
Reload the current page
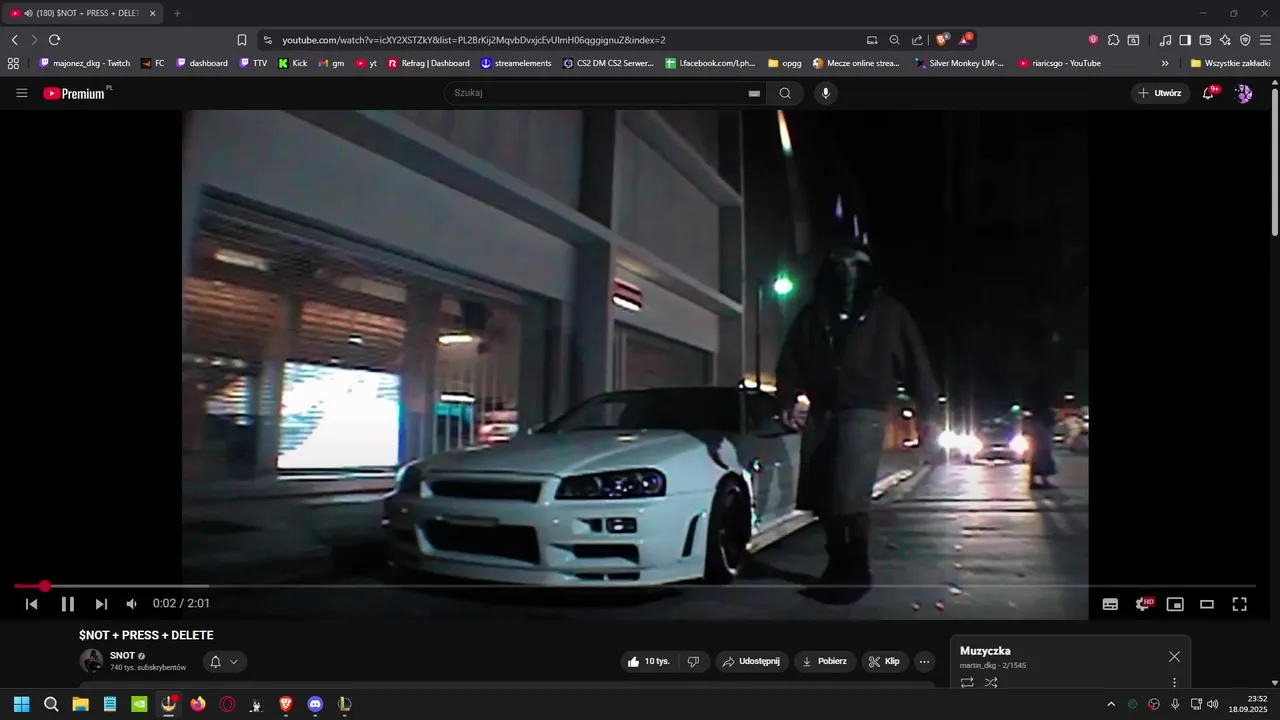pos(54,40)
